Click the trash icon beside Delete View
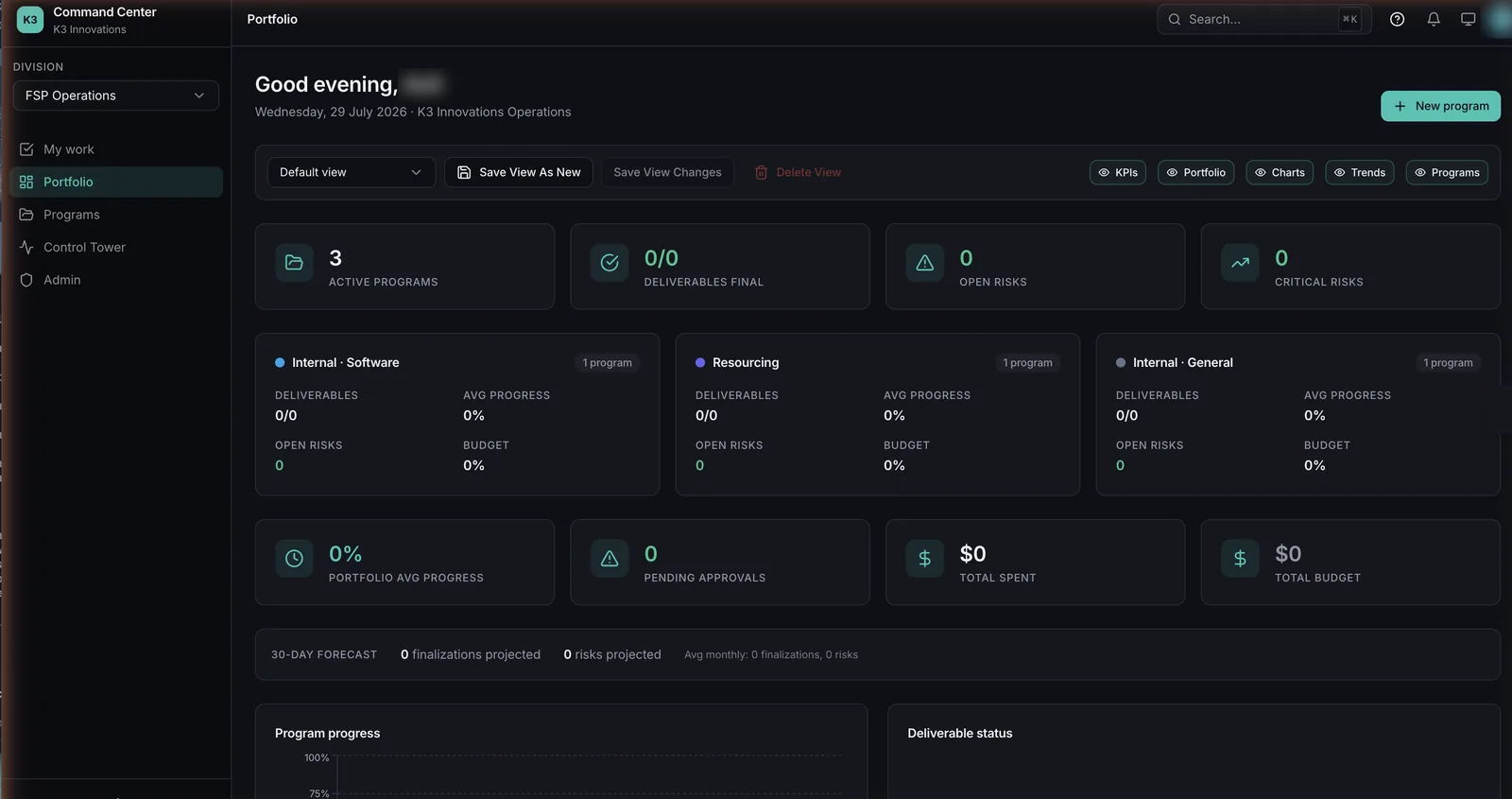The image size is (1512, 799). (761, 172)
